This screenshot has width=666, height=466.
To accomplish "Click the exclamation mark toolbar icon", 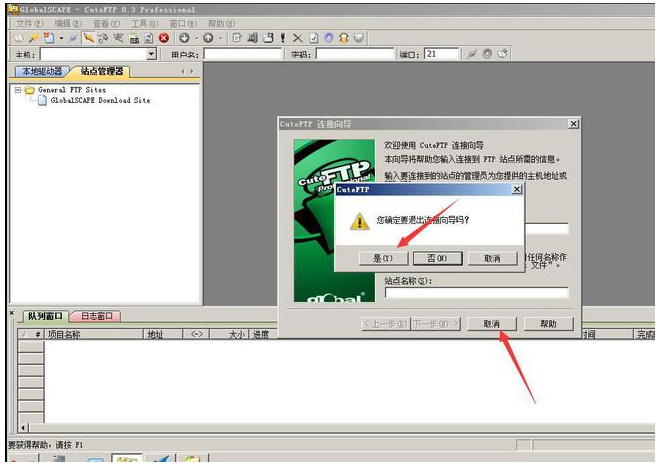I will [x=282, y=38].
